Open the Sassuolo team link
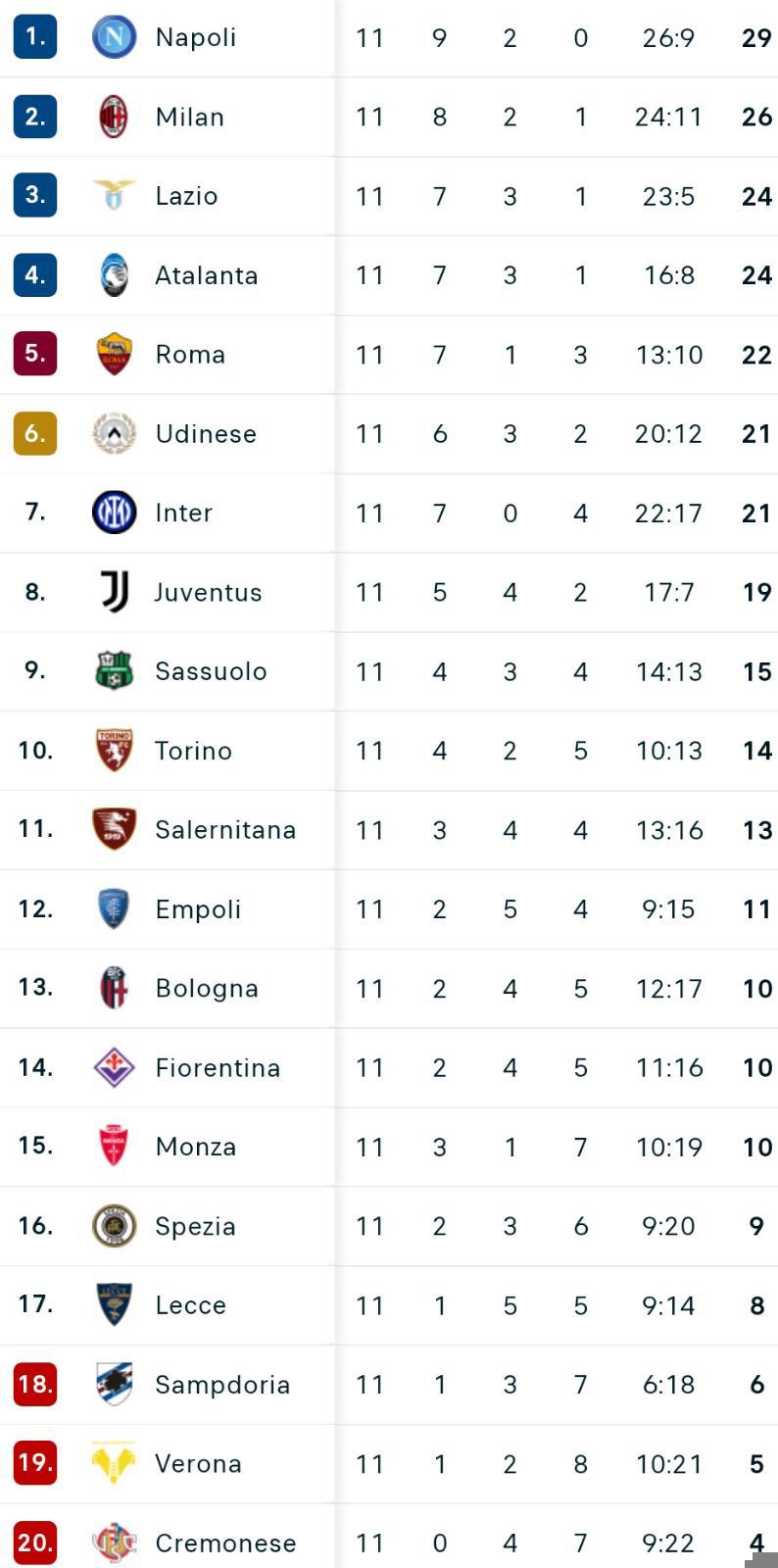 pyautogui.click(x=211, y=671)
